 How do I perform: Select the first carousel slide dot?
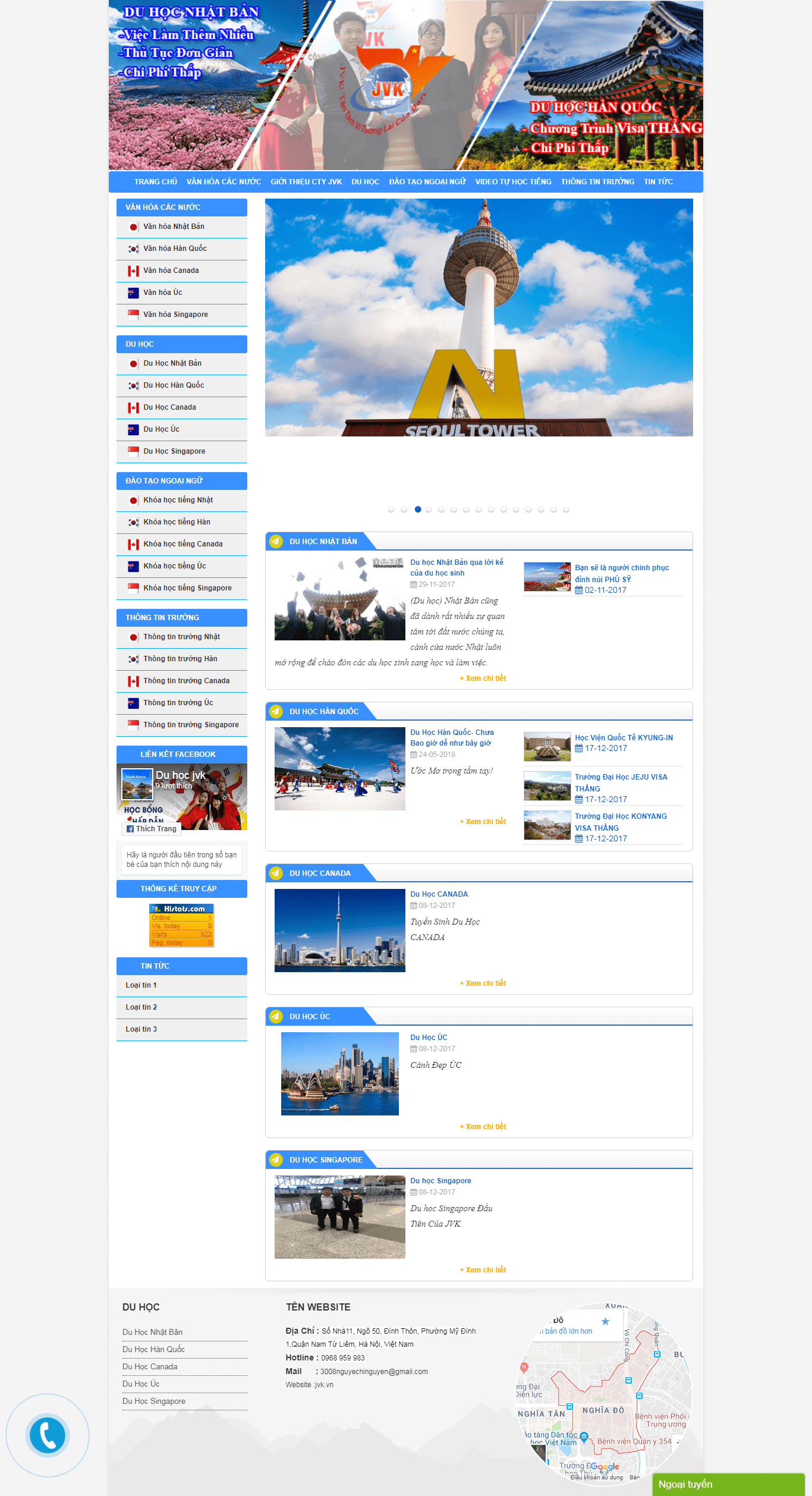click(x=391, y=510)
